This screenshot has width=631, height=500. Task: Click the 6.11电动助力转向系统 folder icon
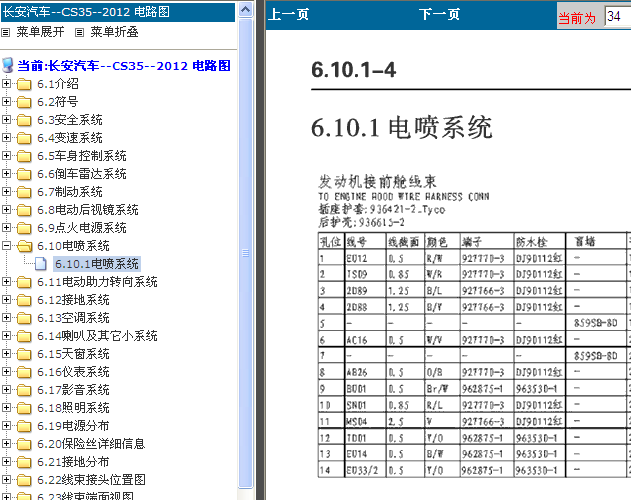pos(24,282)
